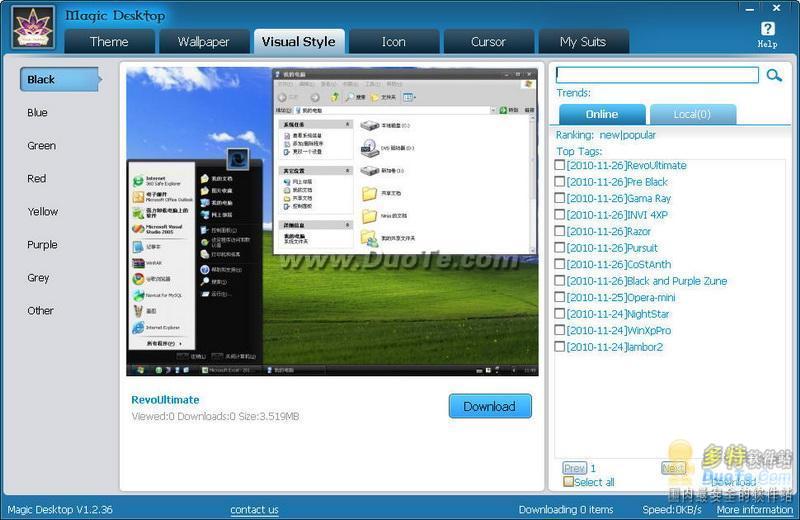Close the Magic Desktop window
This screenshot has height=520, width=800.
coord(777,8)
